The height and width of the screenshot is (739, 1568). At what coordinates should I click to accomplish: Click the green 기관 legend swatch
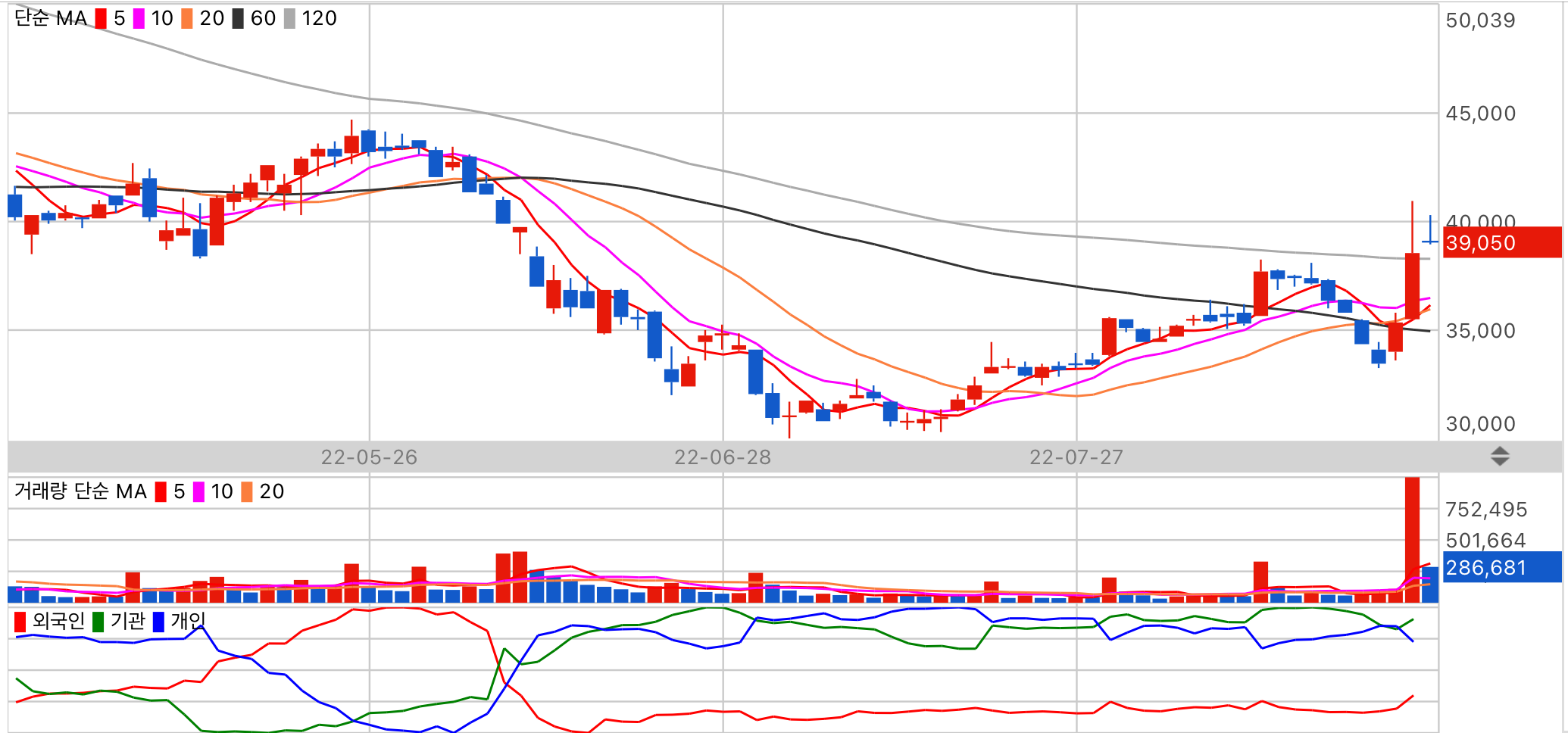point(98,622)
